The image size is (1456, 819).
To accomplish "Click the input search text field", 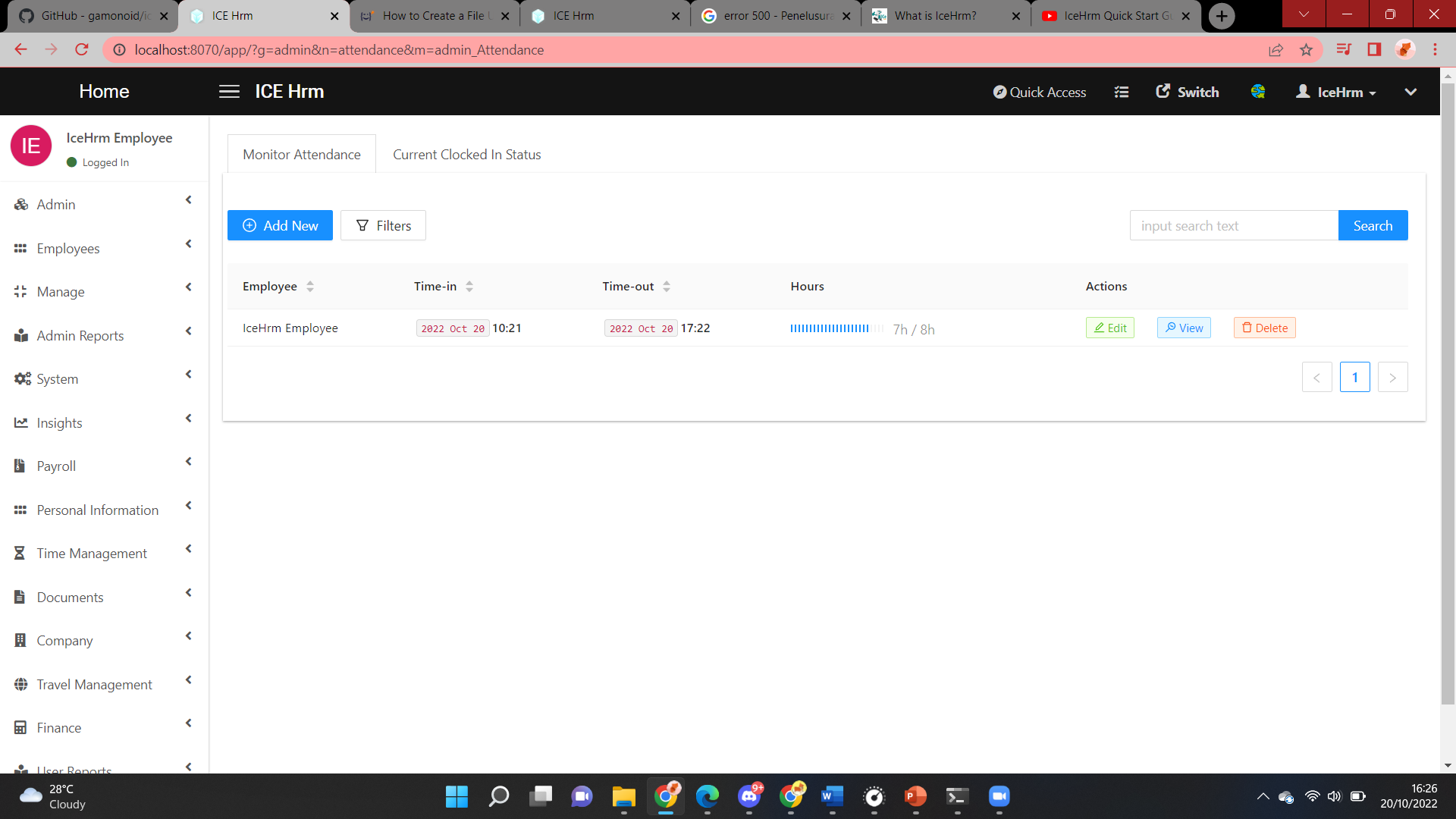I will 1234,225.
